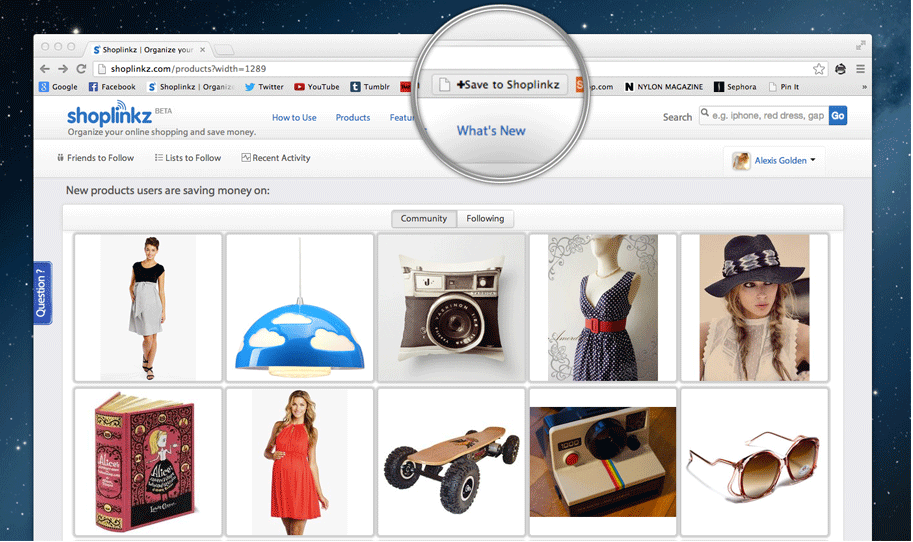Open the Shoplinkz | Organize bookmark
This screenshot has width=913, height=542.
click(x=190, y=87)
